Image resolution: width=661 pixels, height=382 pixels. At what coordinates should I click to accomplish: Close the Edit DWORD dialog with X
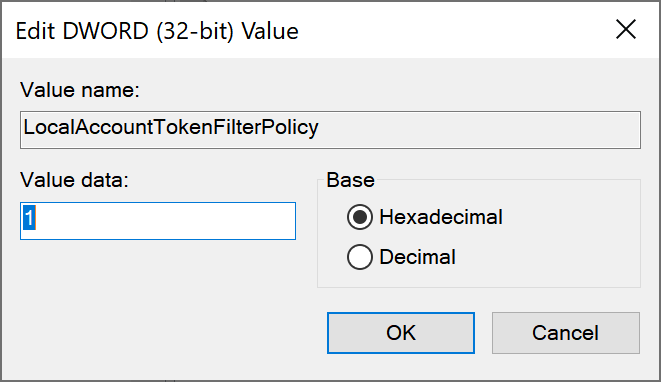pyautogui.click(x=626, y=29)
